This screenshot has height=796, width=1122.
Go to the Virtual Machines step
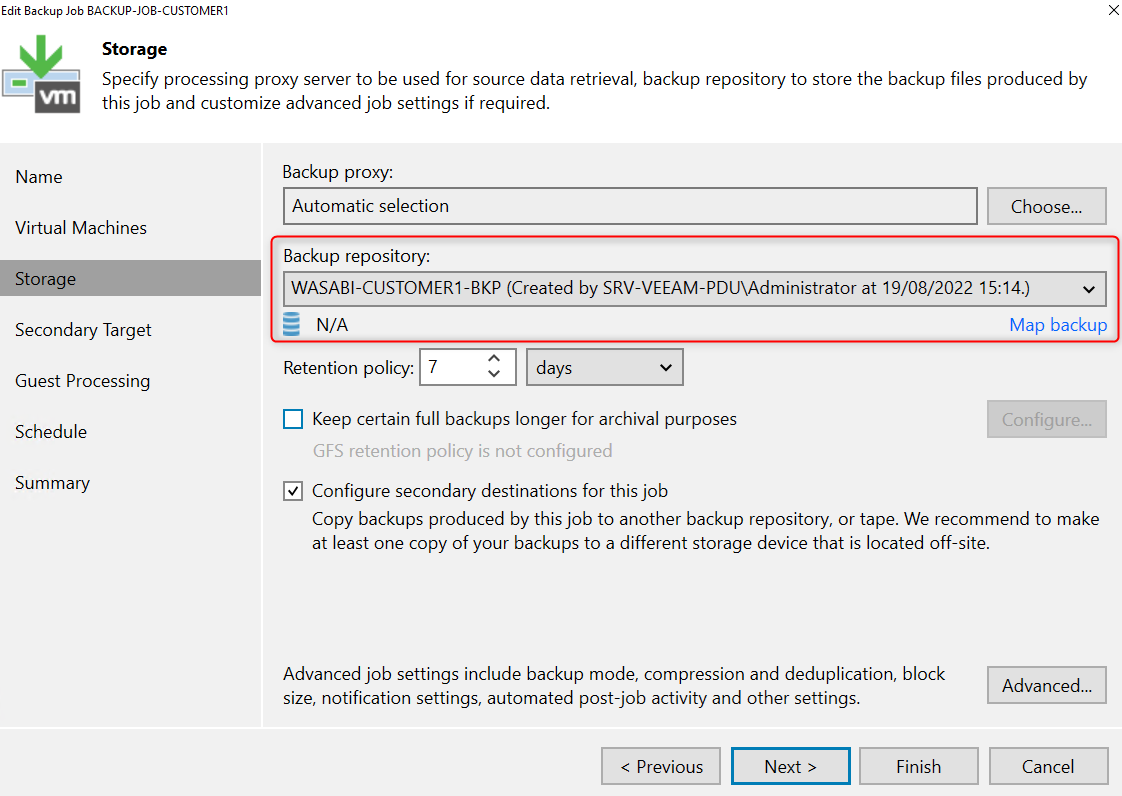(x=81, y=228)
